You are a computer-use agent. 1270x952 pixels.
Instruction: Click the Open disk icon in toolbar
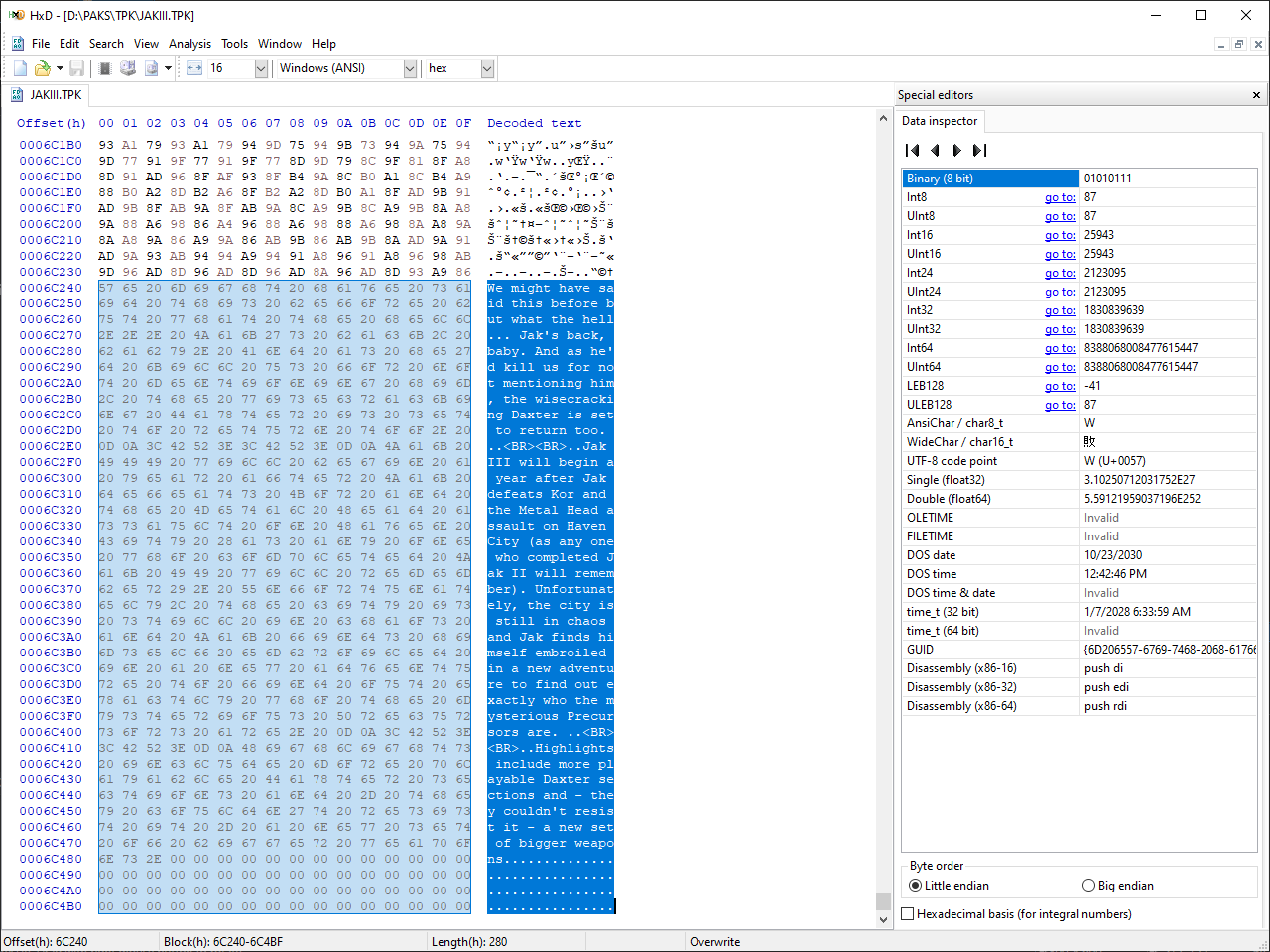[x=128, y=68]
